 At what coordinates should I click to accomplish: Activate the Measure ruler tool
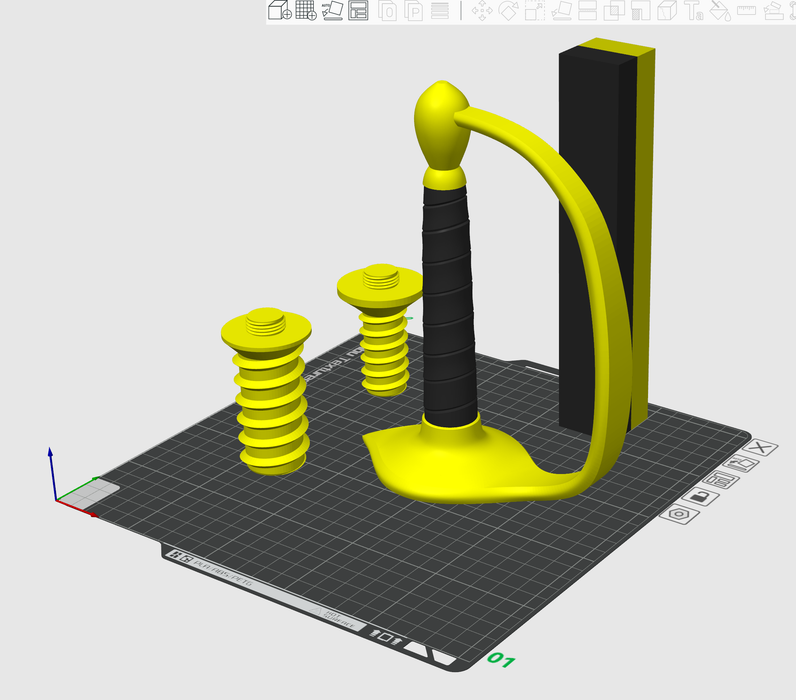[x=746, y=11]
